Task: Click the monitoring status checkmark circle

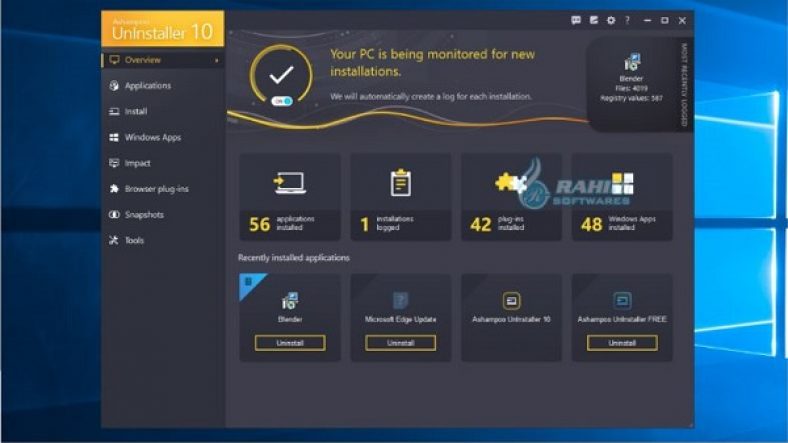Action: coord(281,75)
